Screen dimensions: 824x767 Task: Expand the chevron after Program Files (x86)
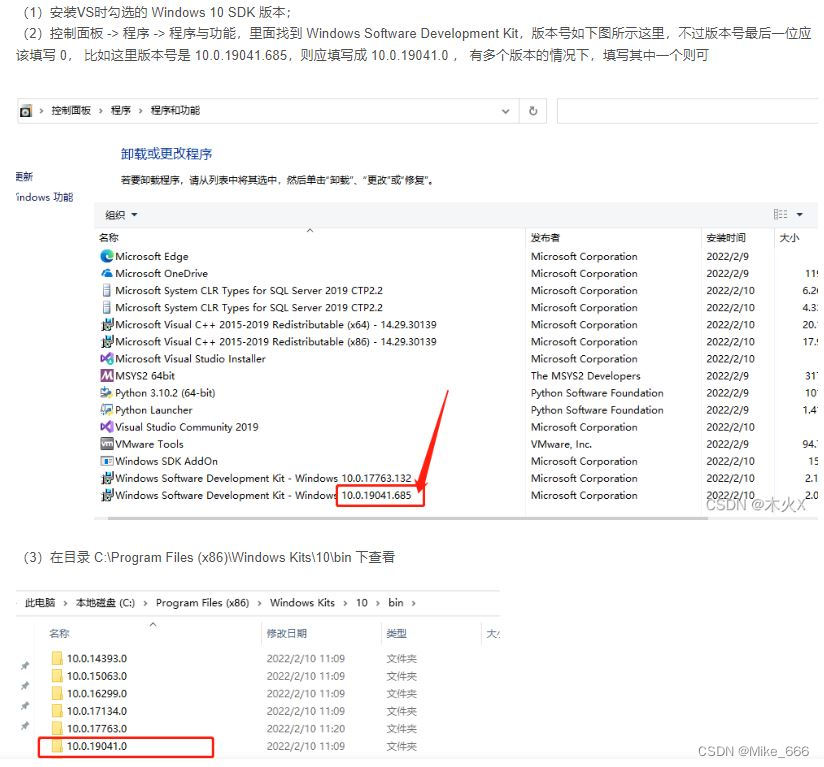pyautogui.click(x=259, y=603)
